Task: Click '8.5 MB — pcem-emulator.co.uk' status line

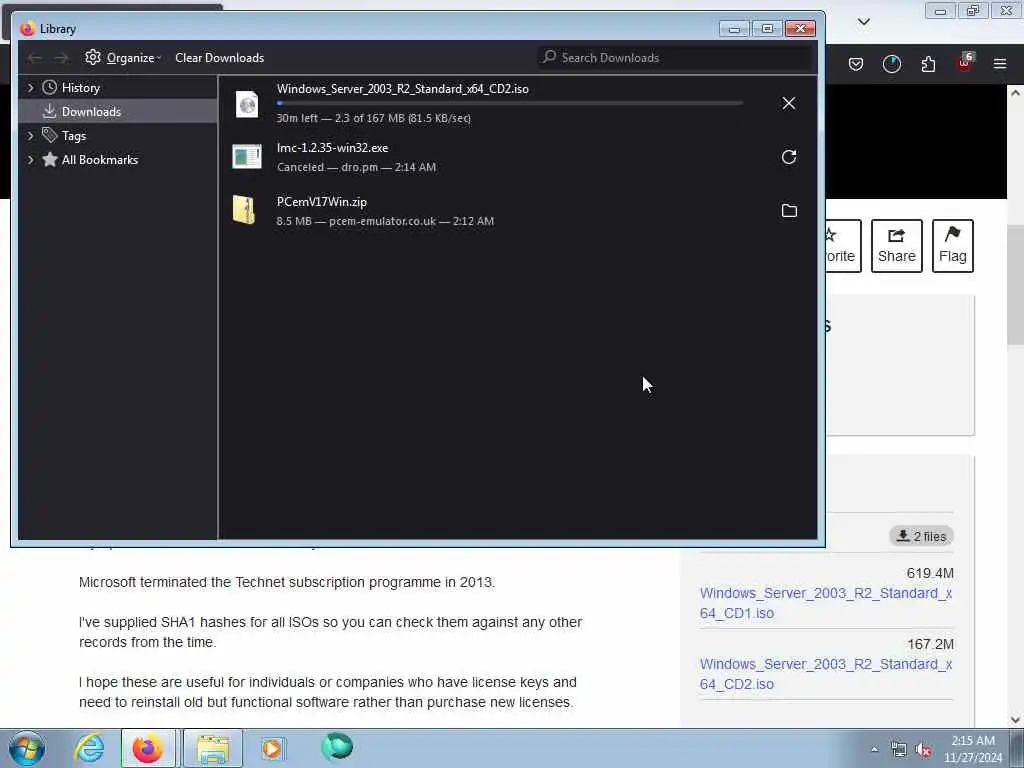Action: pyautogui.click(x=385, y=221)
